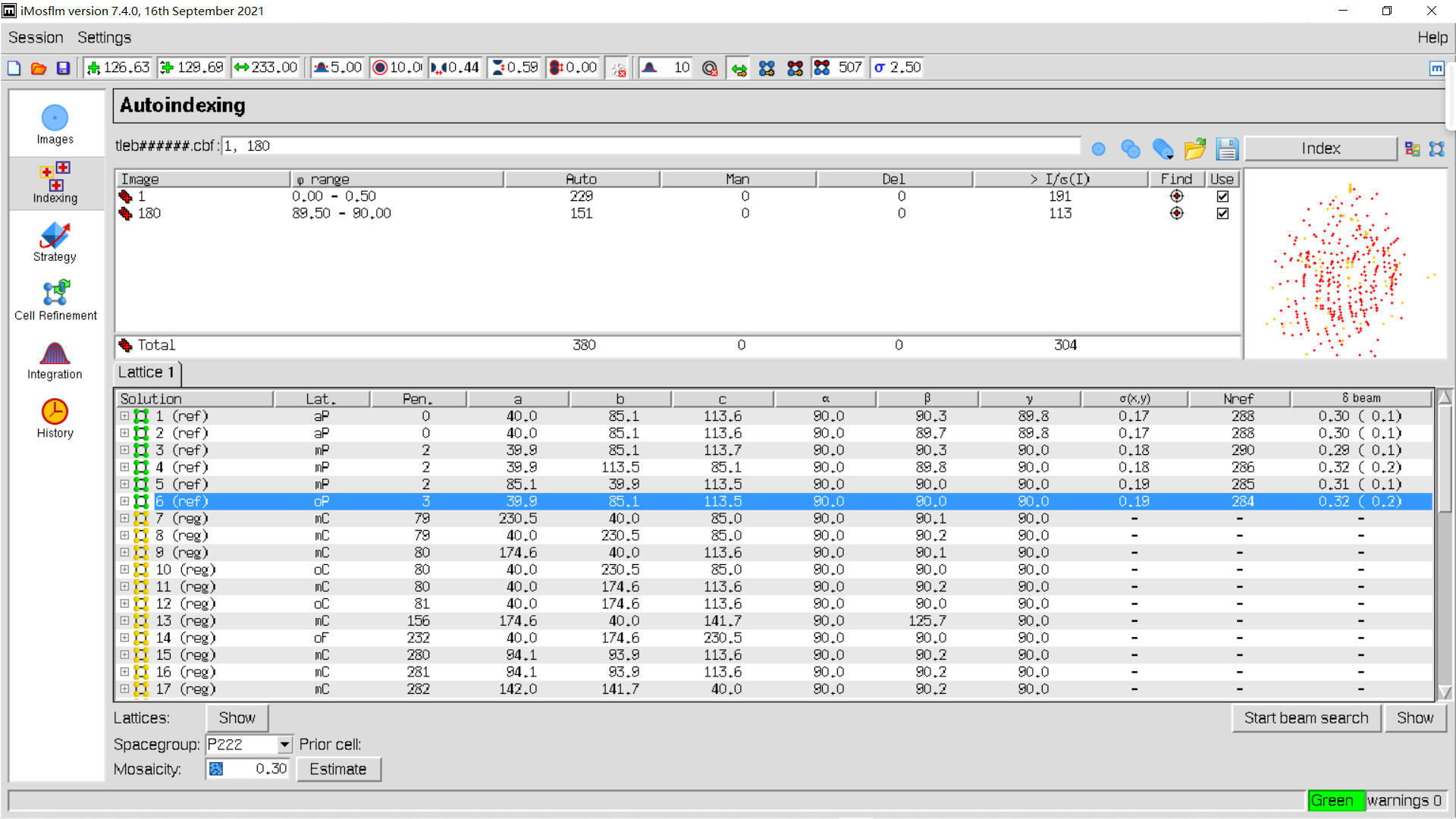This screenshot has height=819, width=1456.
Task: Select the Lattice 1 tab
Action: click(146, 372)
